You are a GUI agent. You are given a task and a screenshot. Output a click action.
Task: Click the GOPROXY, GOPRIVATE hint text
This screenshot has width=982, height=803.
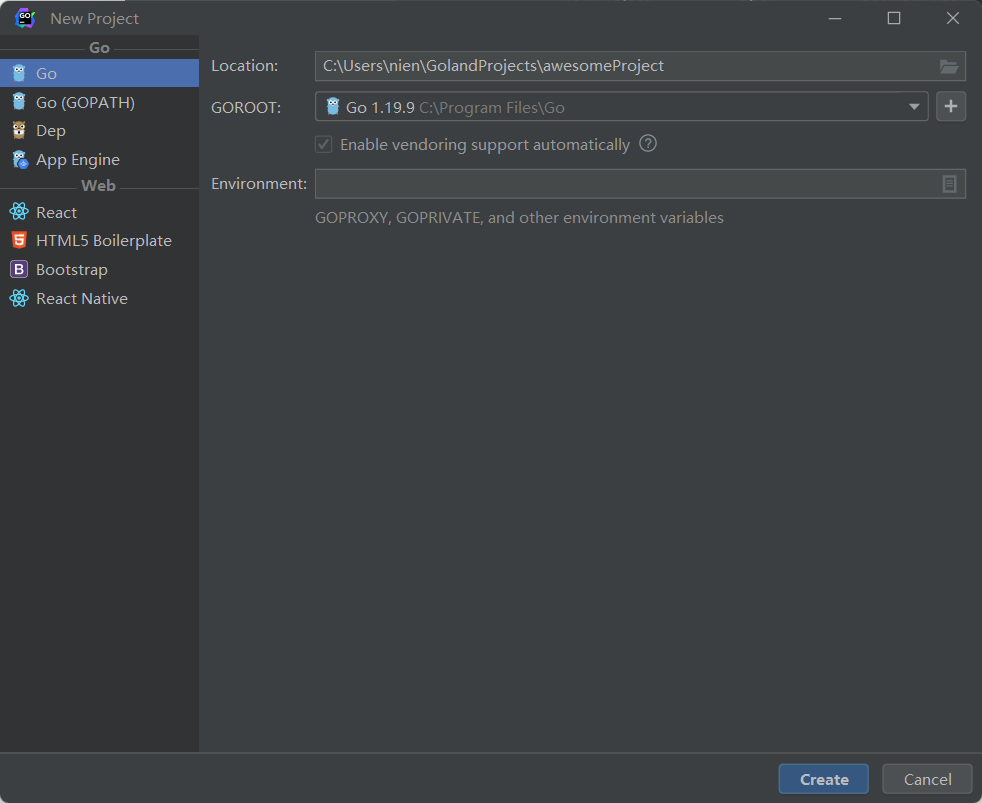coord(519,217)
